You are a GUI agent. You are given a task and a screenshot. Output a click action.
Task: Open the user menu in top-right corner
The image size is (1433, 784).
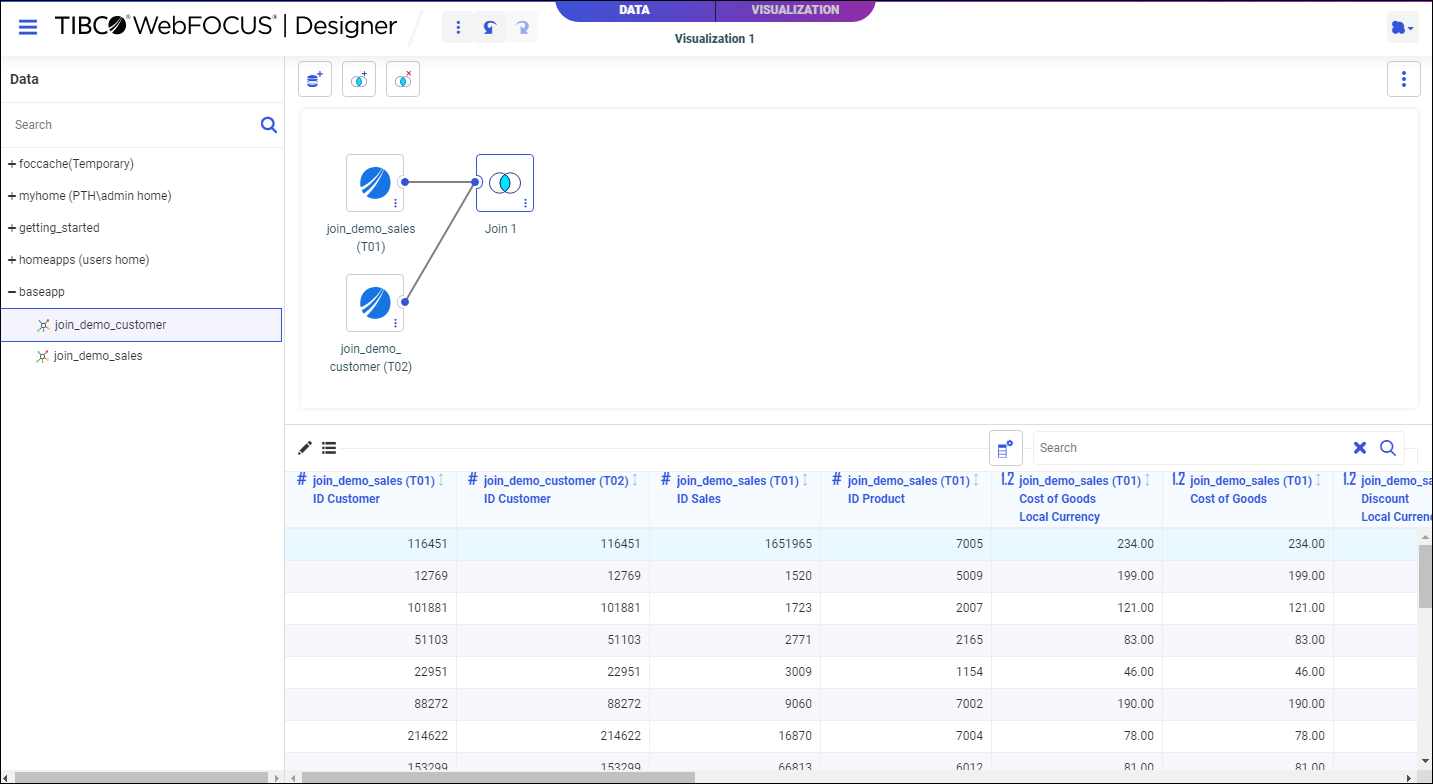coord(1402,29)
